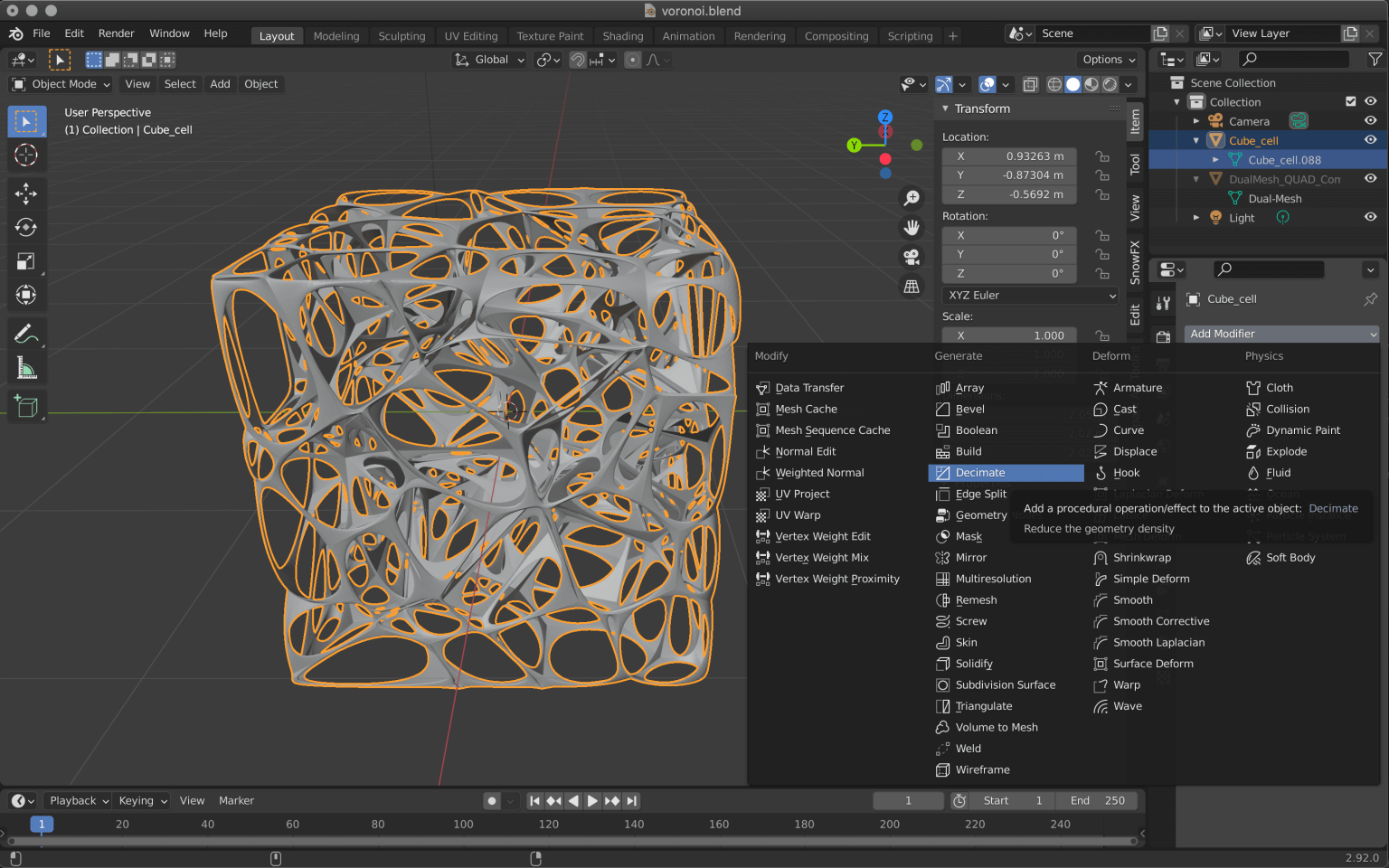Hide the Light object in the outliner
Screen dimensions: 1389x868
click(1370, 217)
